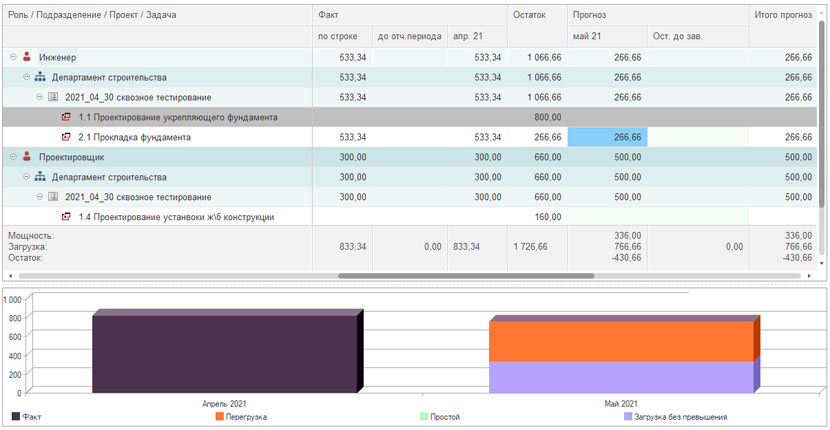Click department icon under Проектировщик
This screenshot has height=430, width=830.
click(x=40, y=177)
